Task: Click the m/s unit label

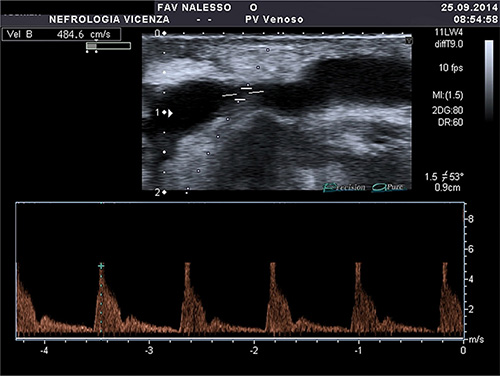Action: tap(477, 339)
